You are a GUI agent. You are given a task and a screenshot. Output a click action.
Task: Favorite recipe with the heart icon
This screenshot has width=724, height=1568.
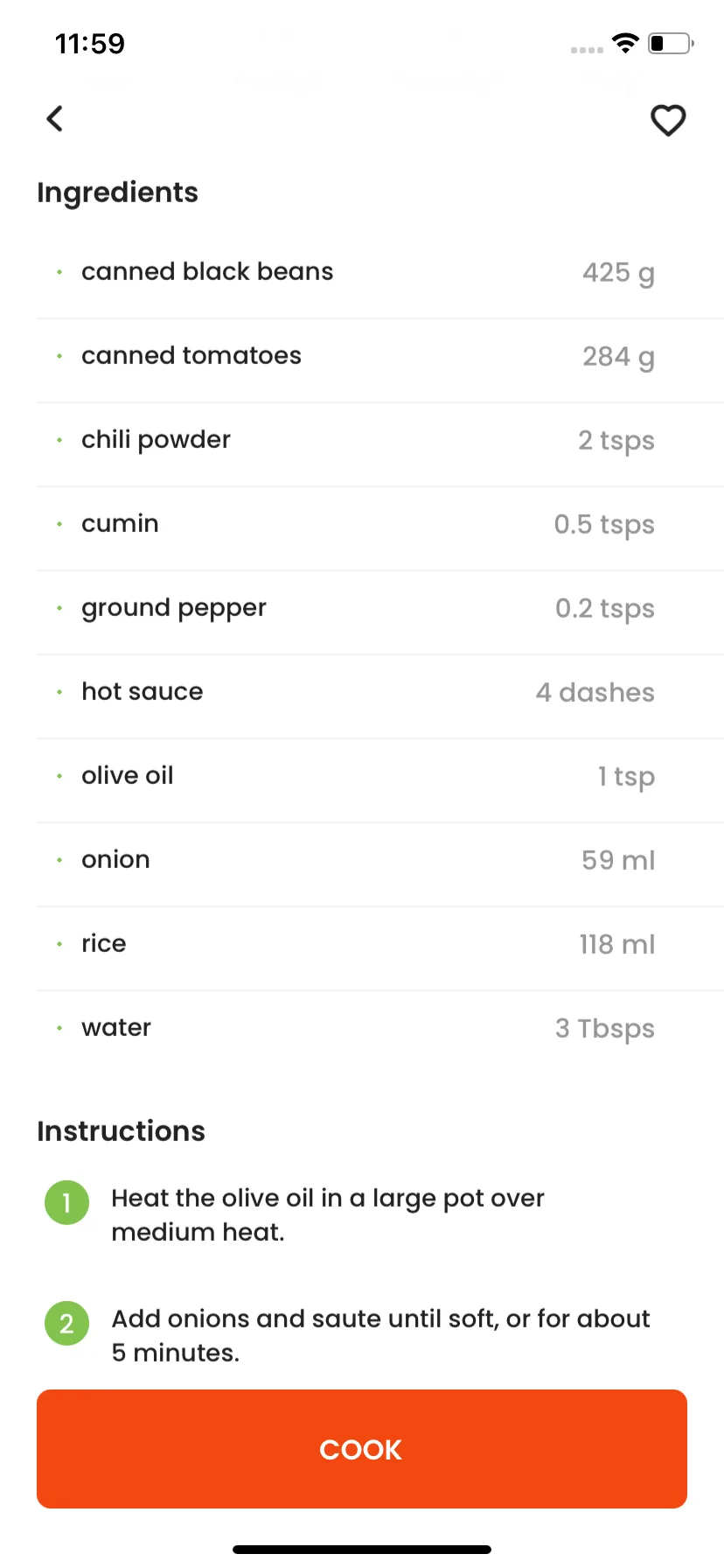point(668,120)
